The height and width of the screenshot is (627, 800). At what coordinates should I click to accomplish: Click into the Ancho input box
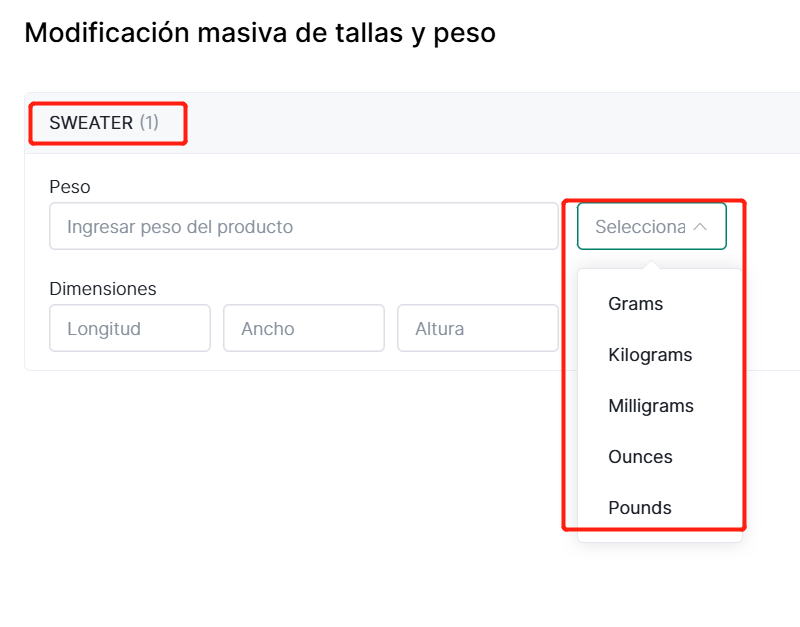click(x=304, y=328)
